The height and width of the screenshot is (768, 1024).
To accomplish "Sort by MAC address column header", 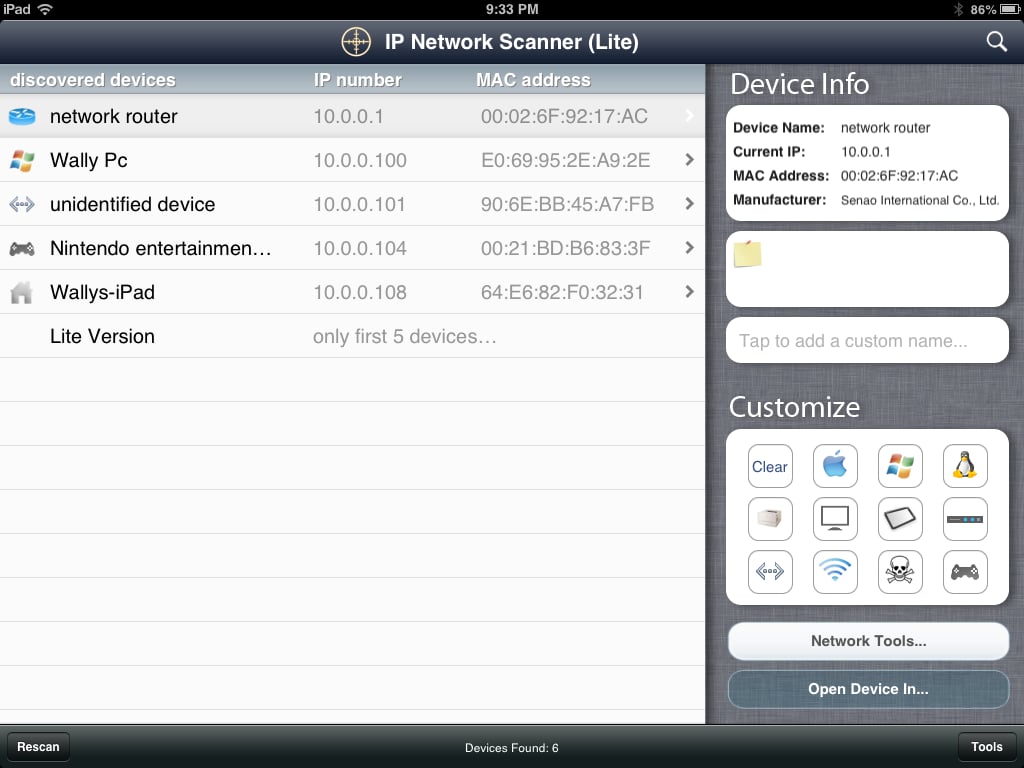I will point(533,80).
